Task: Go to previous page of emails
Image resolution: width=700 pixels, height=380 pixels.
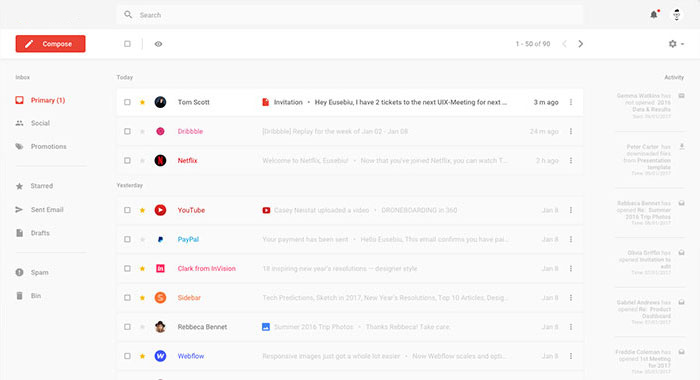Action: 564,44
